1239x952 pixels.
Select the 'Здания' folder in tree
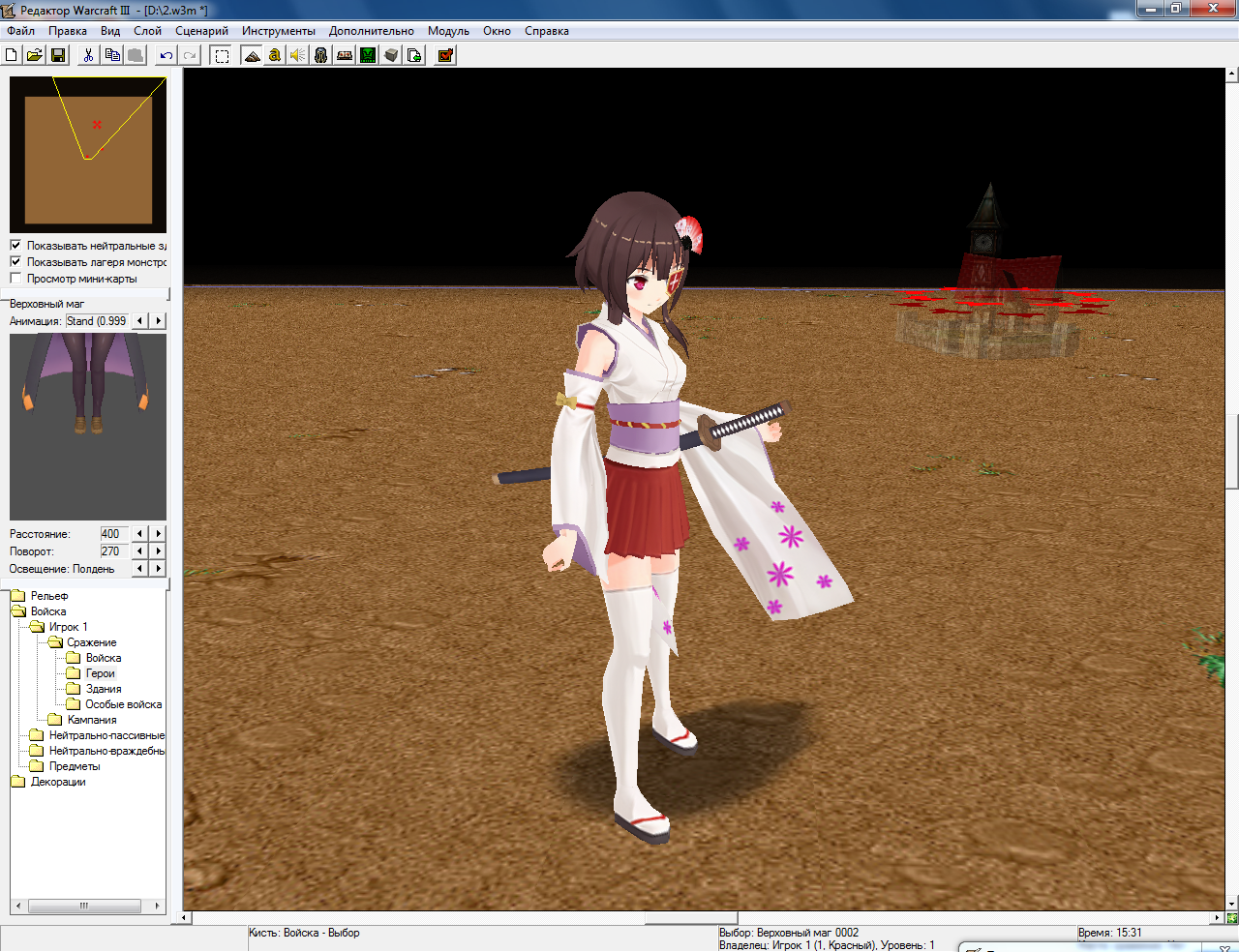(104, 689)
